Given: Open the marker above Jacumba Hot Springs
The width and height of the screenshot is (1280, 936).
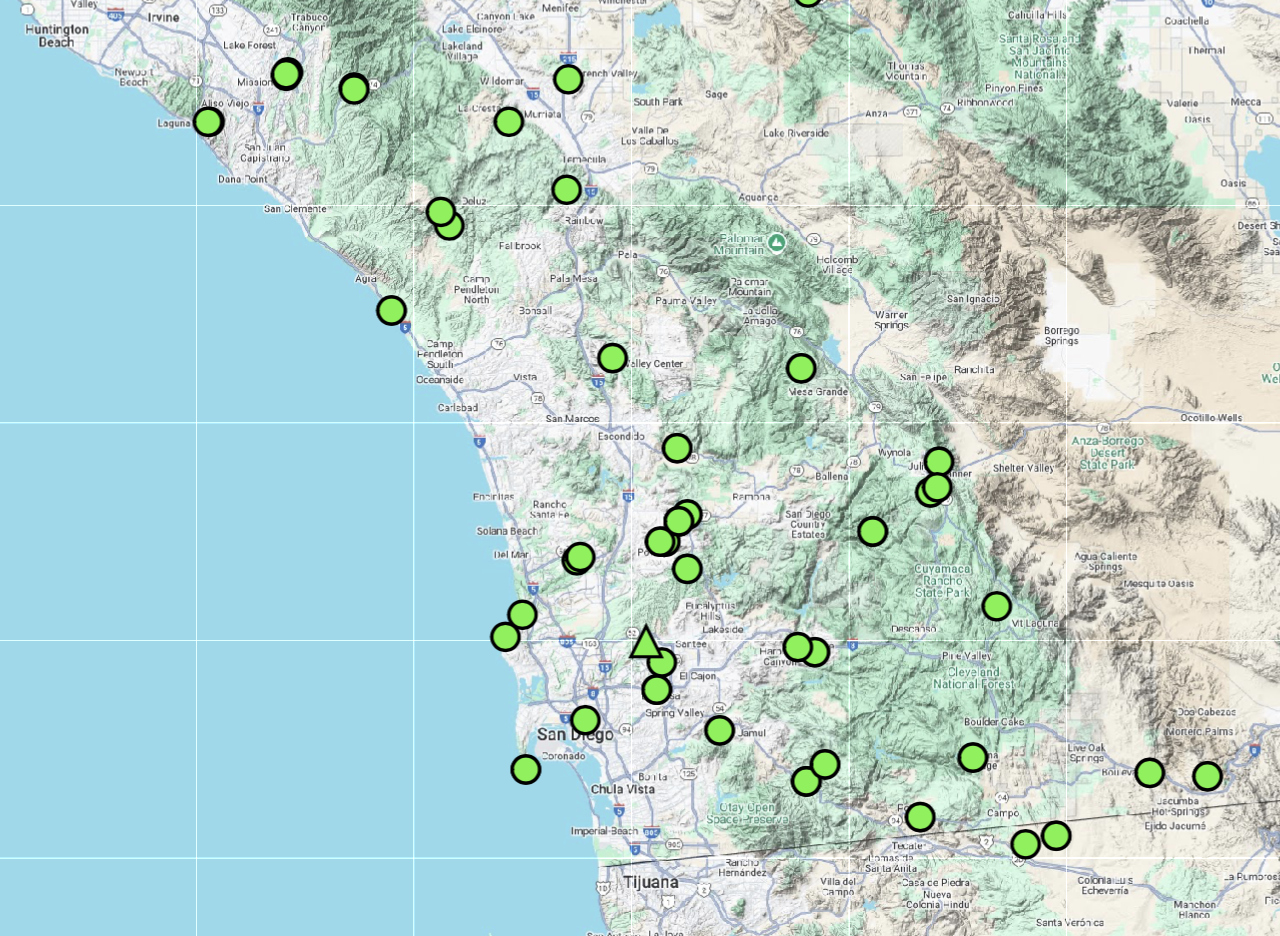Looking at the screenshot, I should [x=1207, y=776].
